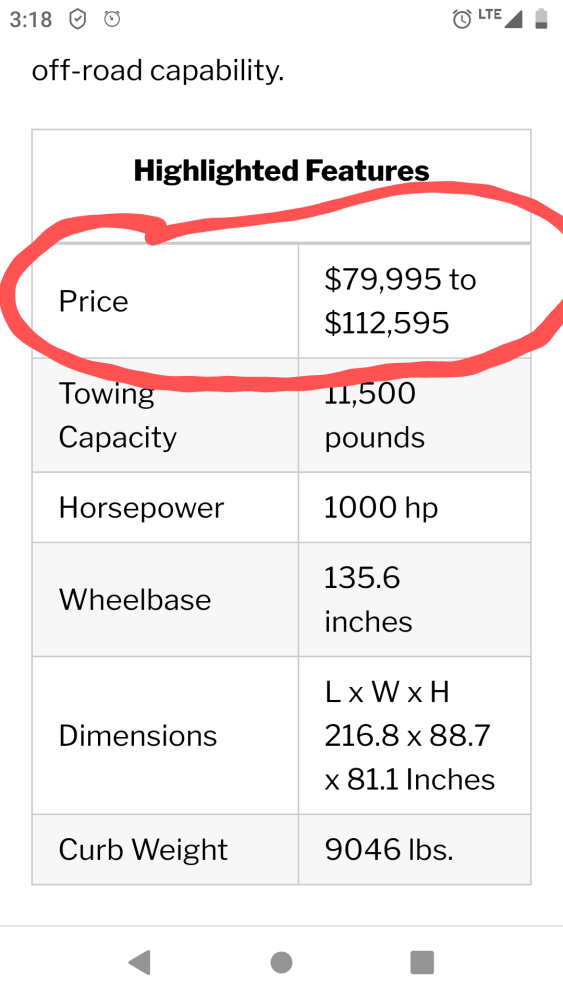
Task: Tap the Android back triangle button
Action: [140, 962]
